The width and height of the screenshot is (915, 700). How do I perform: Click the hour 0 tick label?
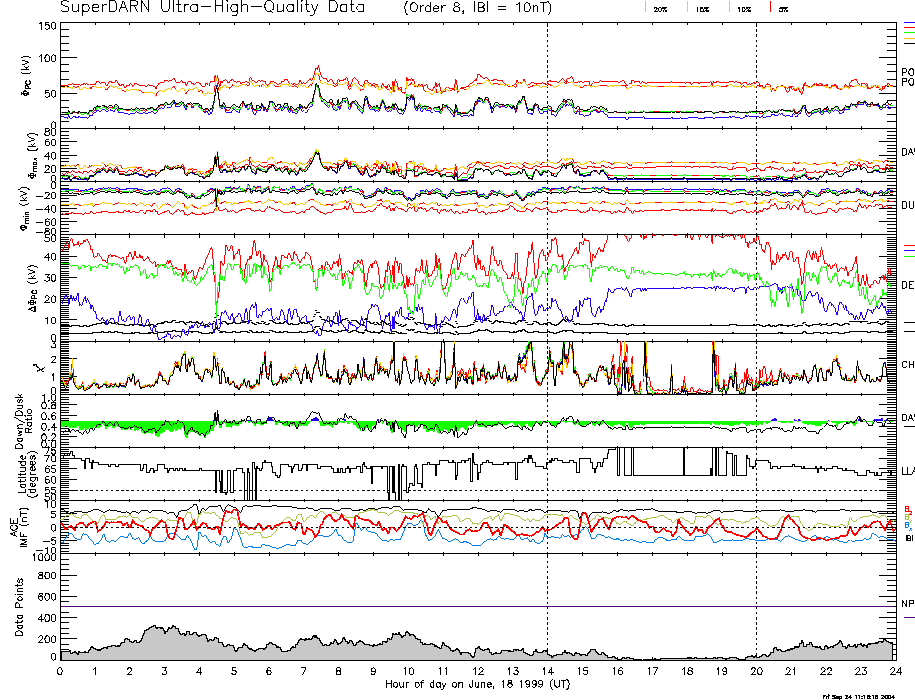(x=60, y=671)
